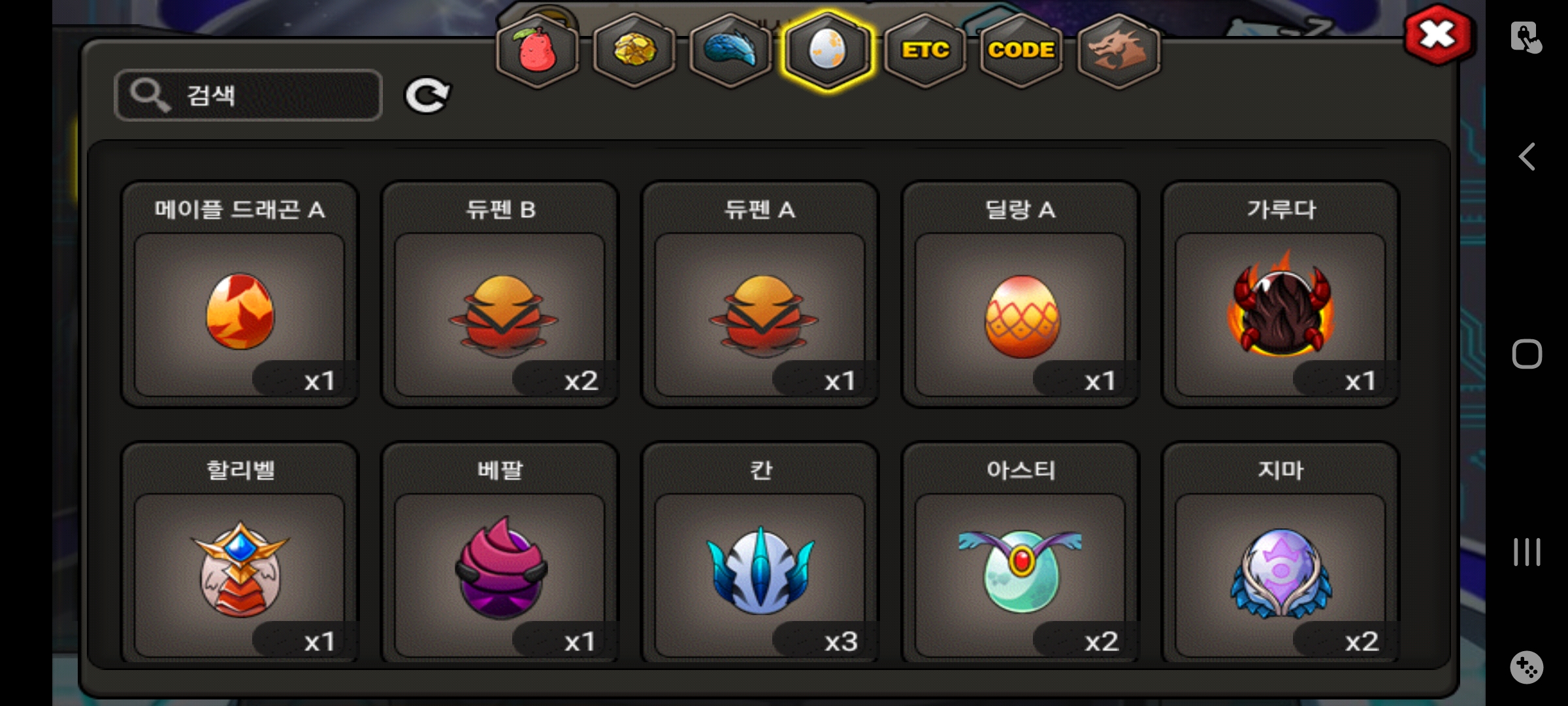Select the 메이플 드래곤 A egg
Viewport: 1568px width, 706px height.
(x=240, y=294)
